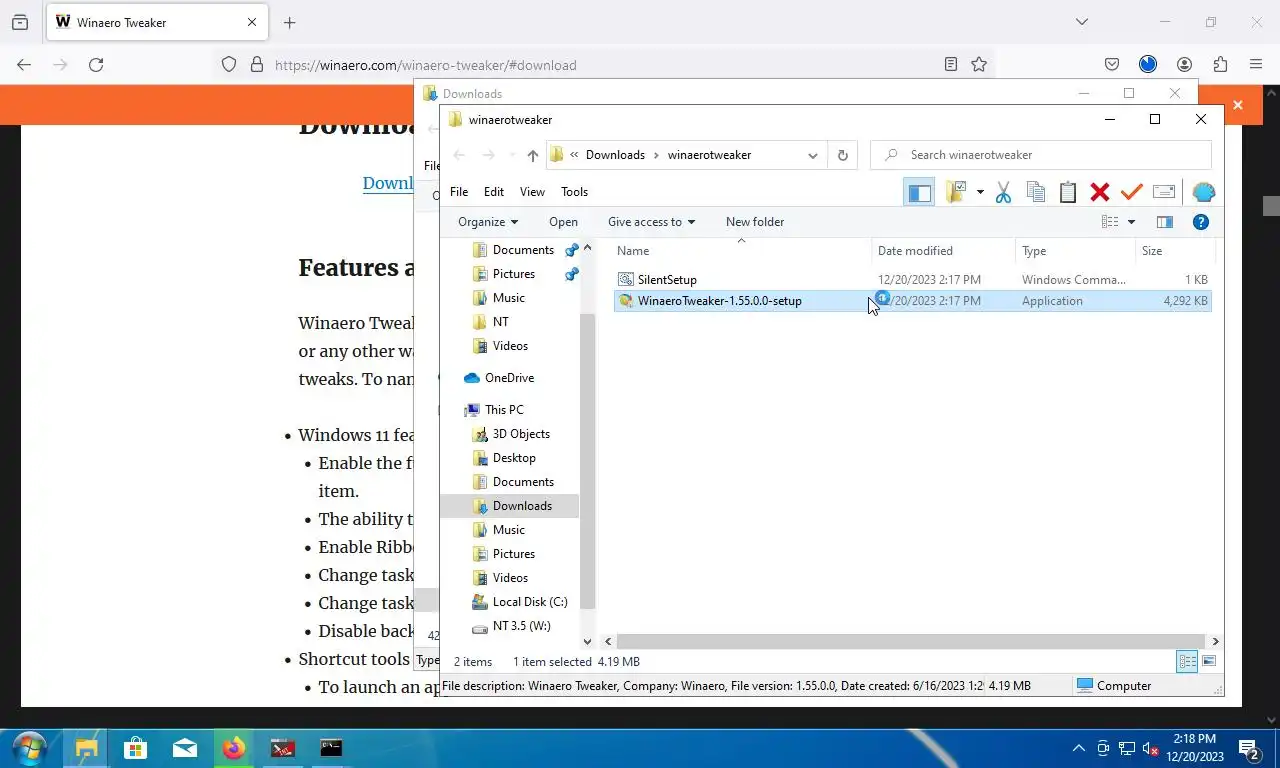Open properties with the card icon
Image resolution: width=1280 pixels, height=768 pixels.
(1164, 192)
